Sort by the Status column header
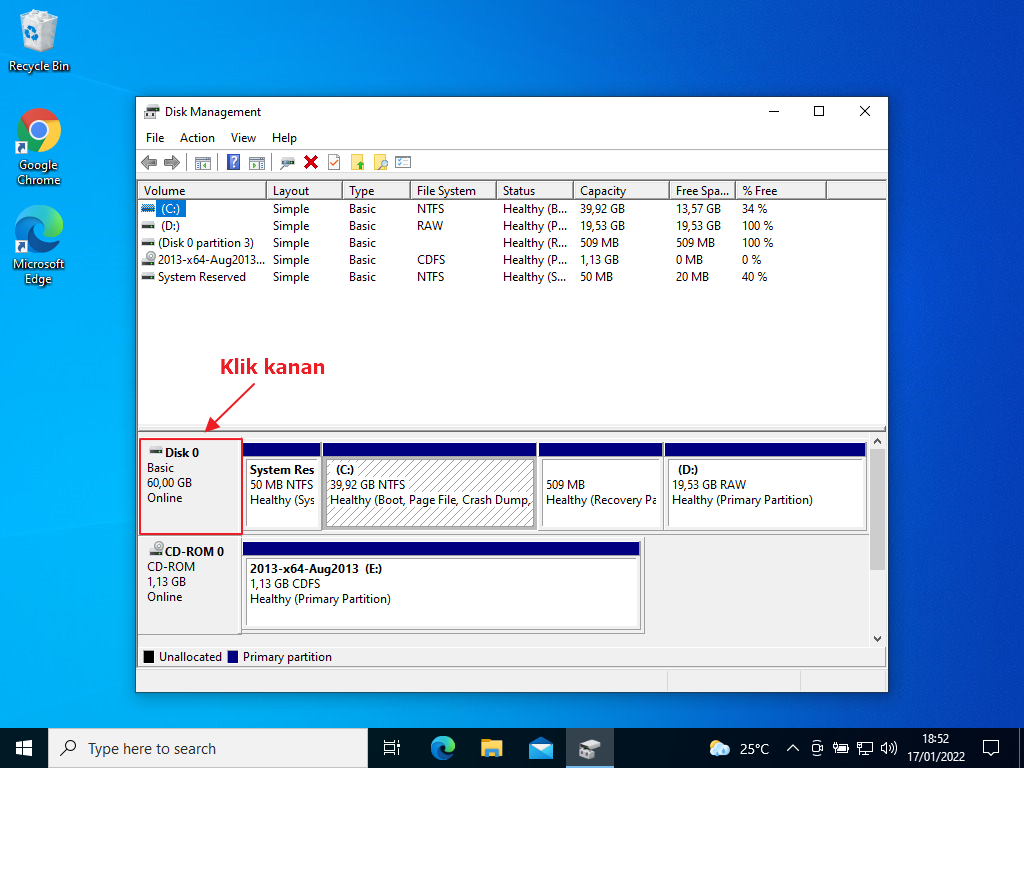This screenshot has height=895, width=1024. [x=535, y=191]
